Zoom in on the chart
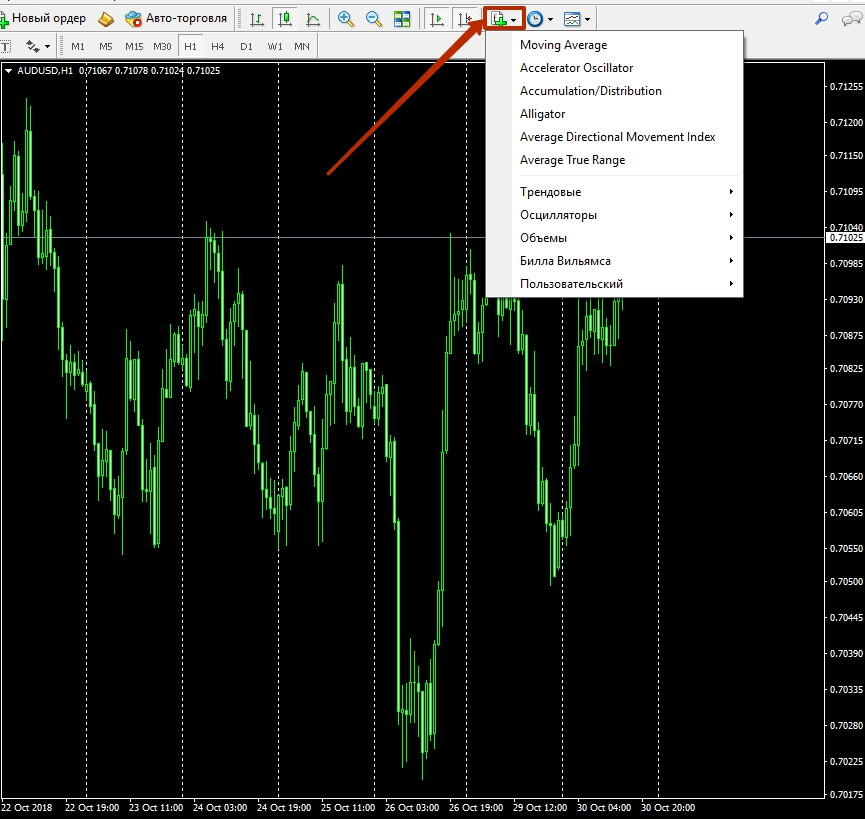 coord(346,18)
